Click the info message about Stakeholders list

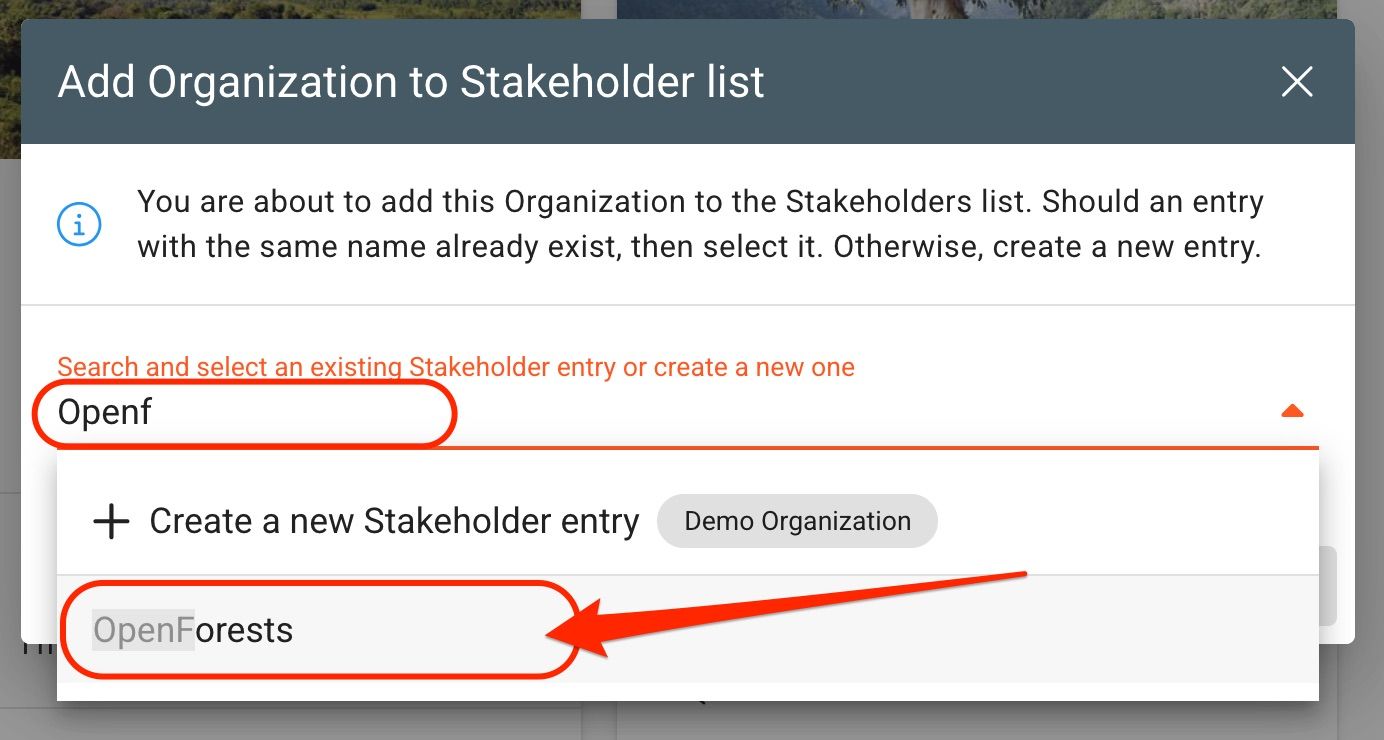pos(700,224)
